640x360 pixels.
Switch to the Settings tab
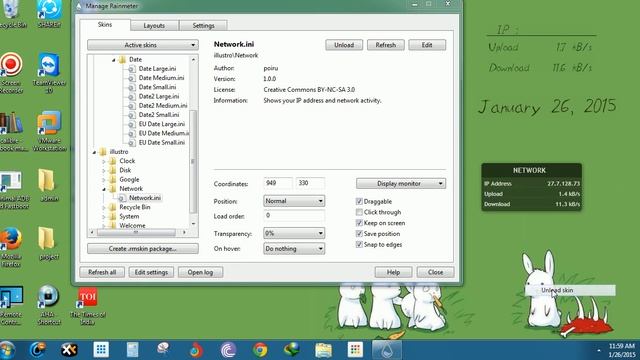[x=203, y=26]
